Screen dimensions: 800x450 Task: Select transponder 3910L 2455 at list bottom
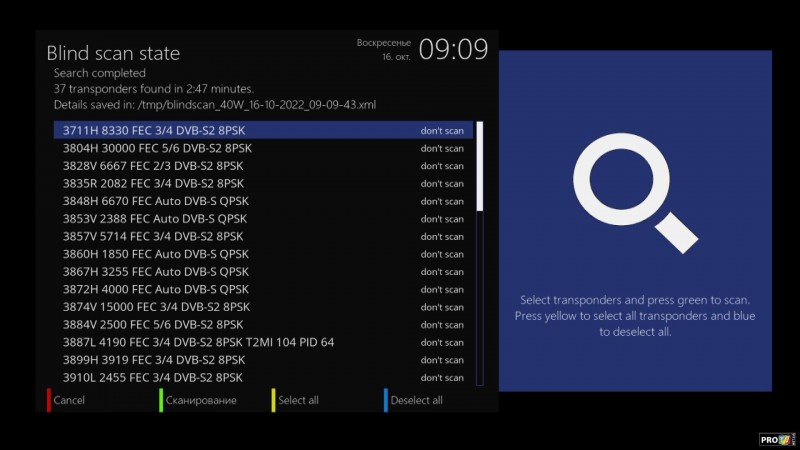click(x=152, y=377)
